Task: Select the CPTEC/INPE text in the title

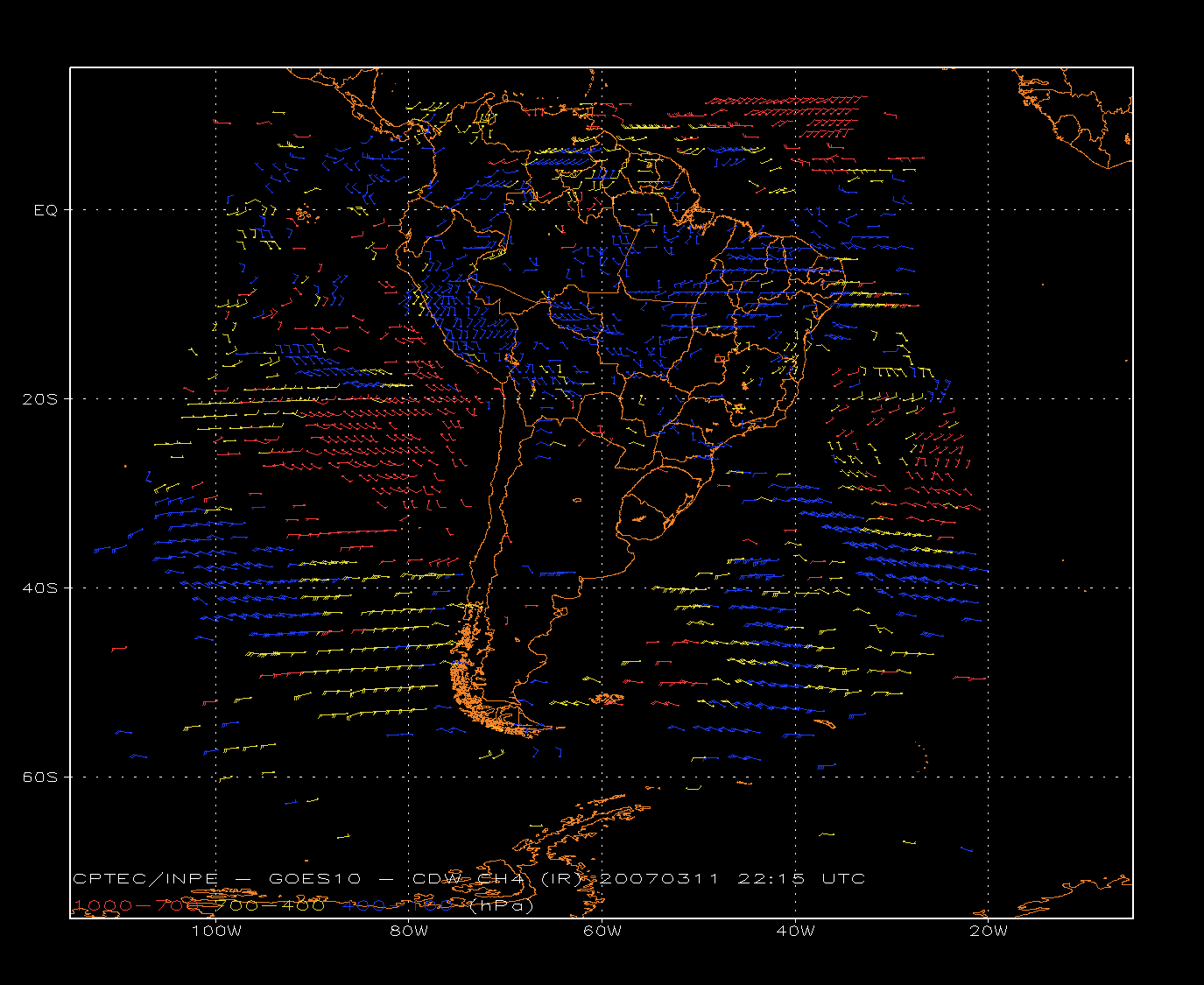Action: pos(145,878)
